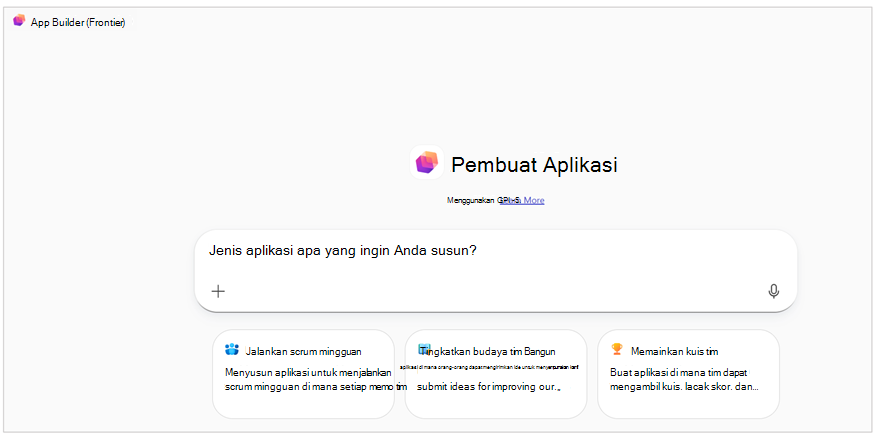Select the Memainkan kuis tim suggestion card
The height and width of the screenshot is (437, 879).
688,374
